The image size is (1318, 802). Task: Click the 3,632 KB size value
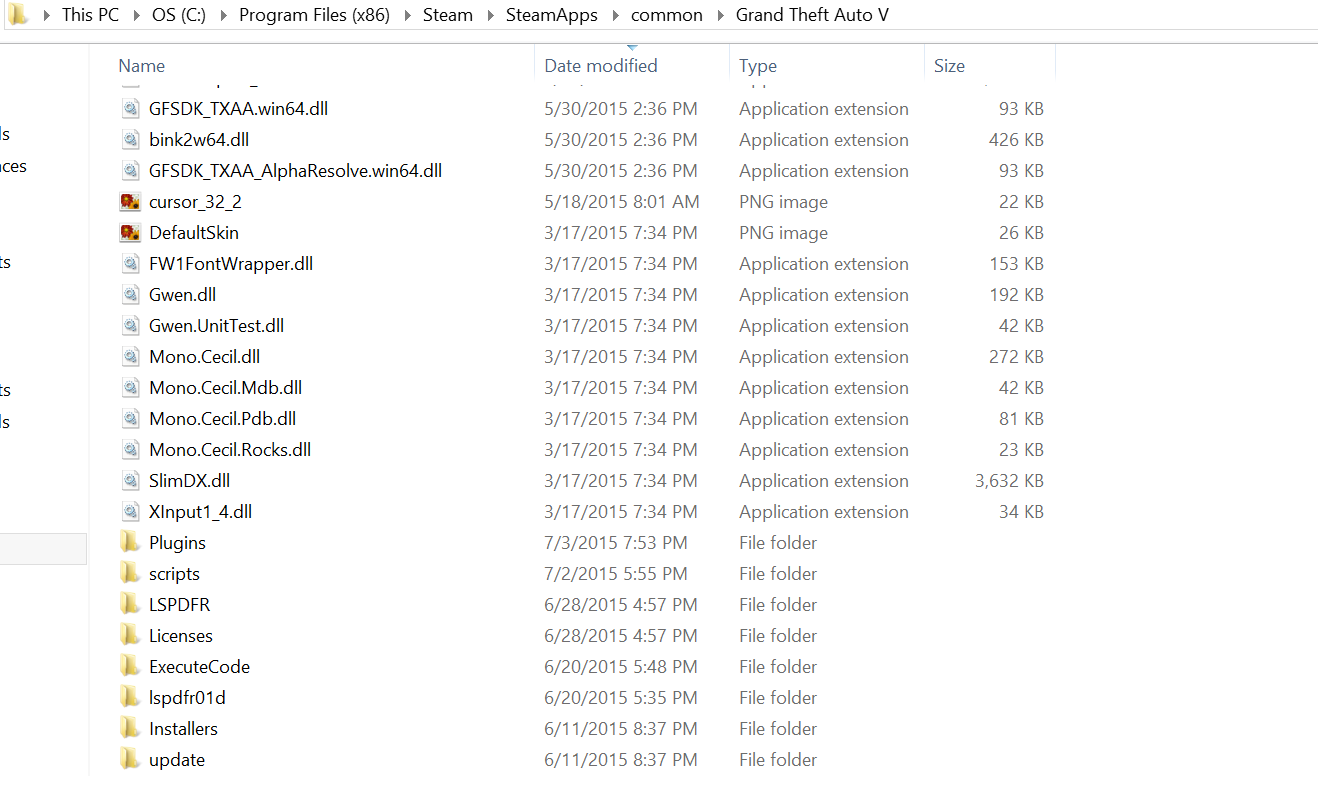1009,481
